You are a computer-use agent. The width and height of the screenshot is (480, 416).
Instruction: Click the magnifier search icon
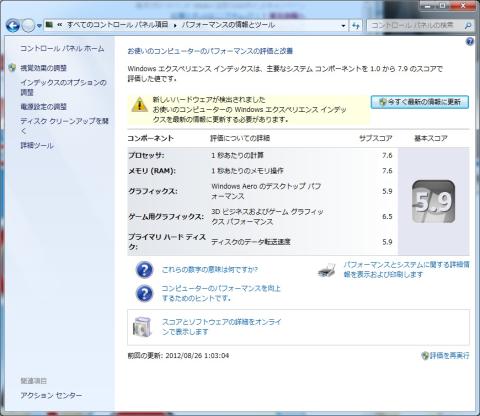[x=468, y=25]
